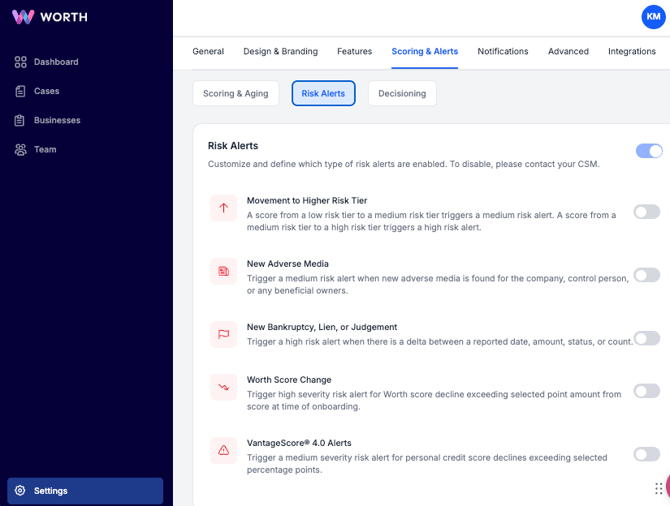Go to Cases in sidebar

click(x=46, y=91)
